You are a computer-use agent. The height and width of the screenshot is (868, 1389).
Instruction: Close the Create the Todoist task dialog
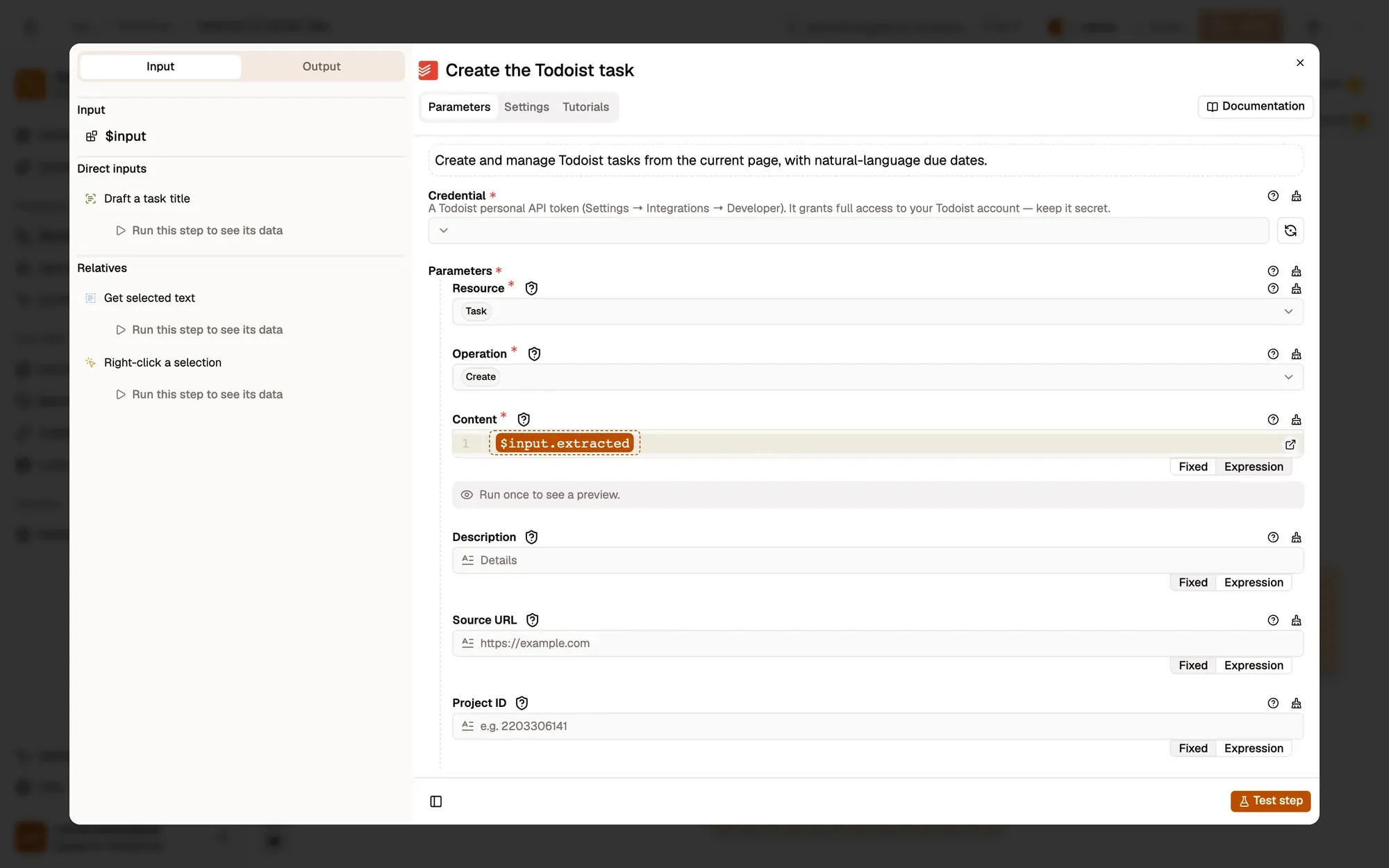[x=1300, y=62]
